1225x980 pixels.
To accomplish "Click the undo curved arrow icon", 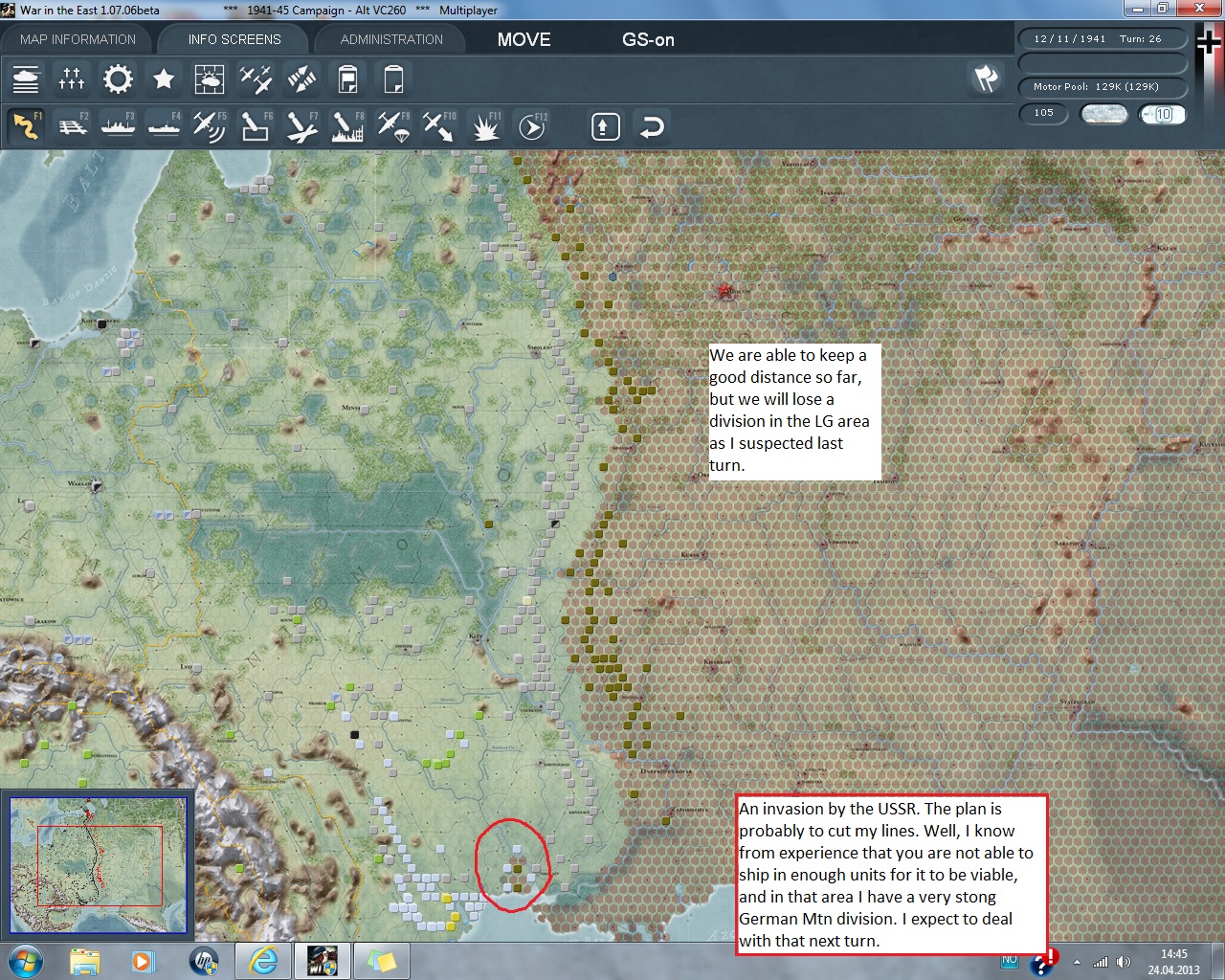I will tap(652, 126).
